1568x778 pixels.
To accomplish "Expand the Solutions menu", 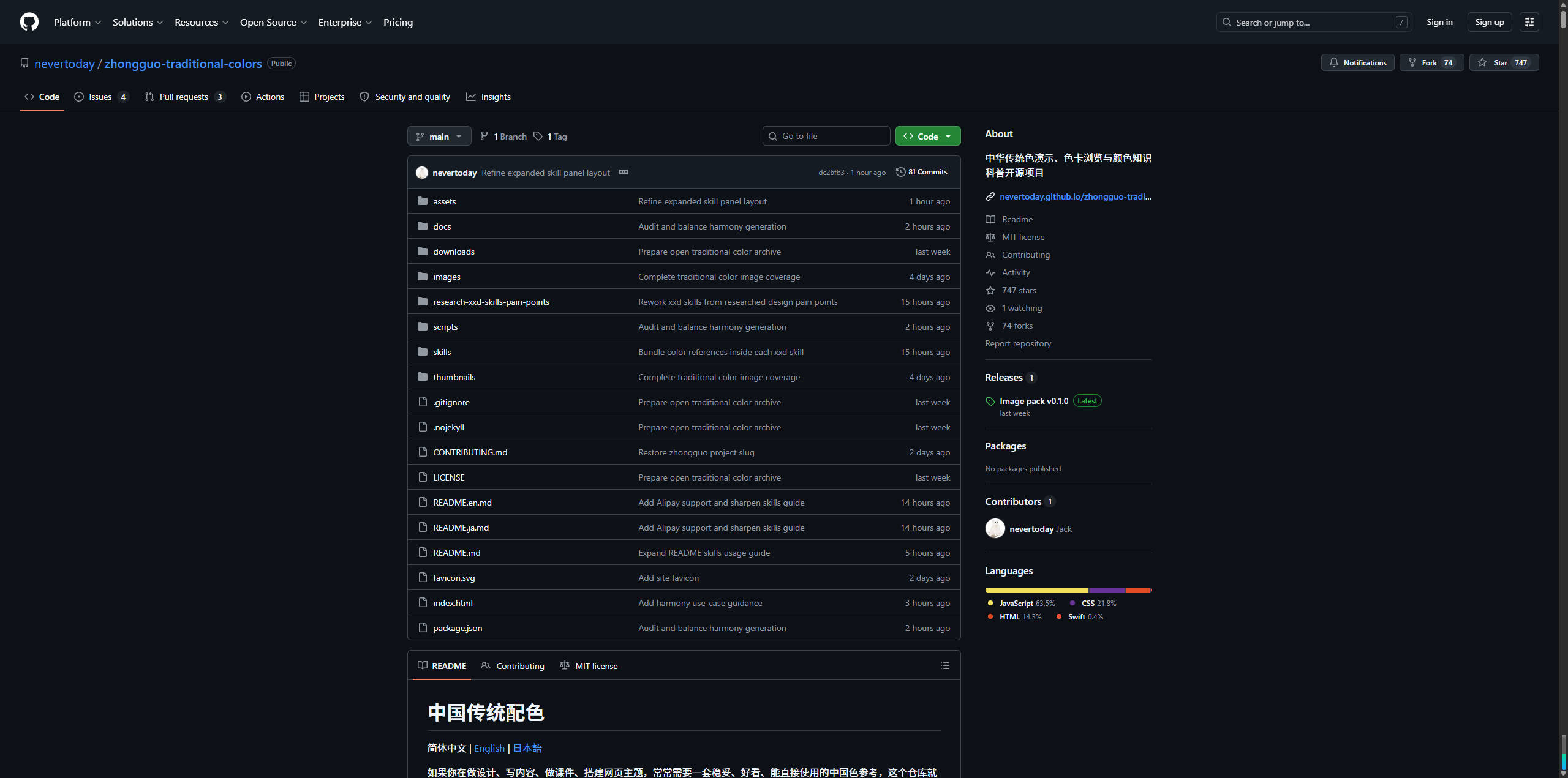I will click(138, 22).
